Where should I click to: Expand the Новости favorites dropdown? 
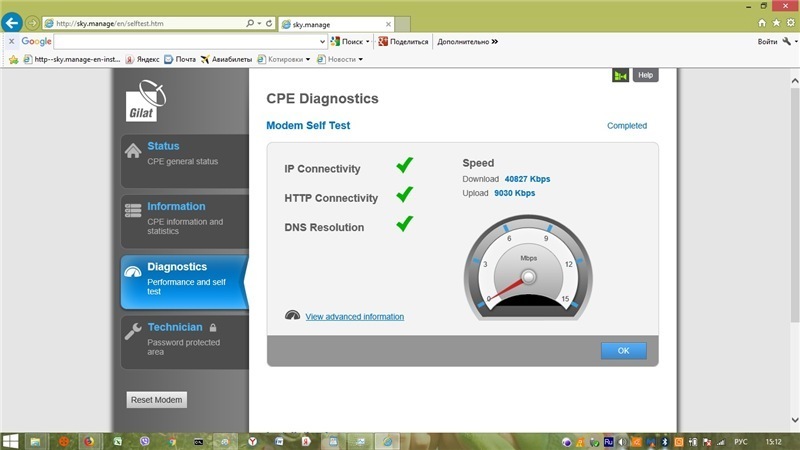(360, 59)
